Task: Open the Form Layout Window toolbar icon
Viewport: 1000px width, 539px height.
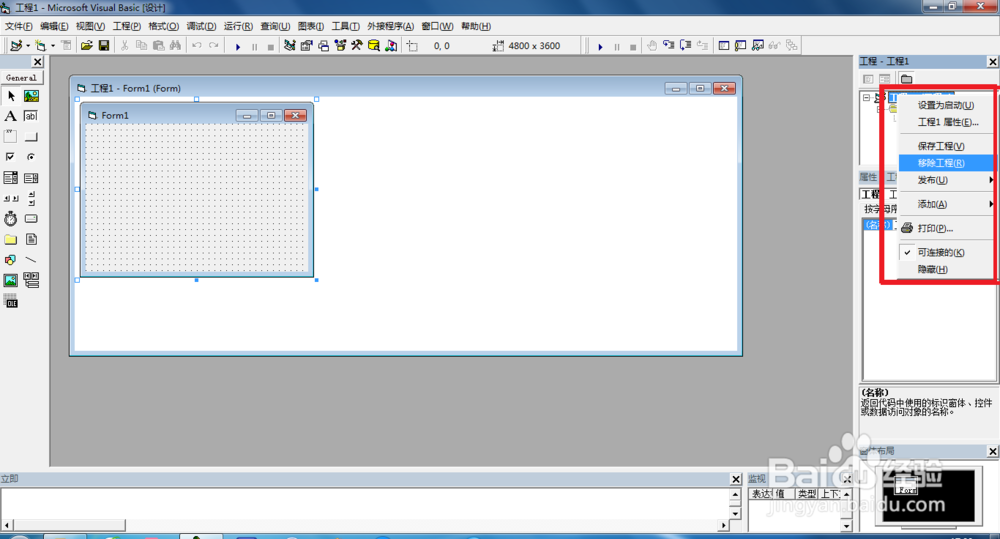Action: click(x=323, y=45)
